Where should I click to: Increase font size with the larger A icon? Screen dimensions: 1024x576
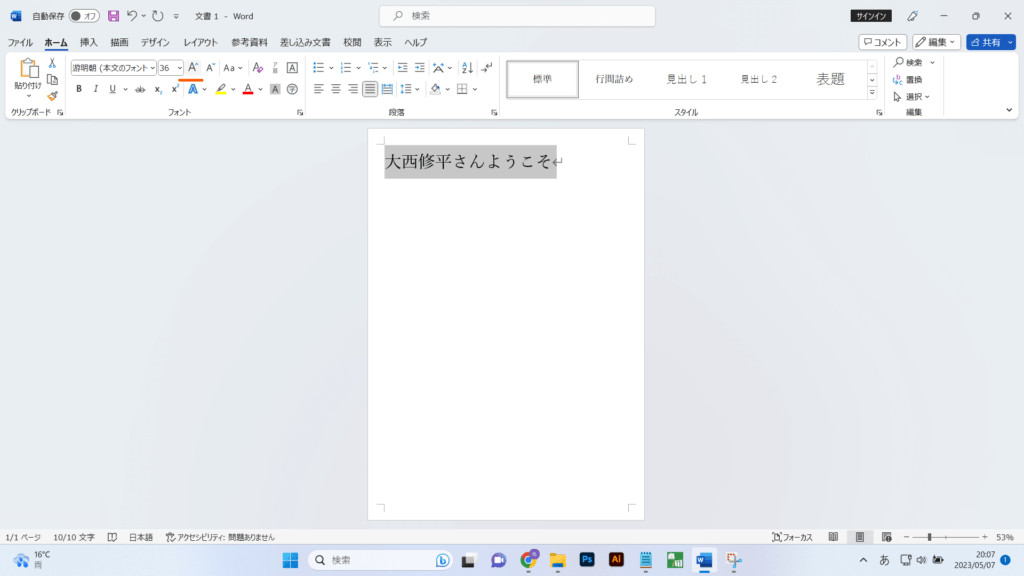pos(193,67)
